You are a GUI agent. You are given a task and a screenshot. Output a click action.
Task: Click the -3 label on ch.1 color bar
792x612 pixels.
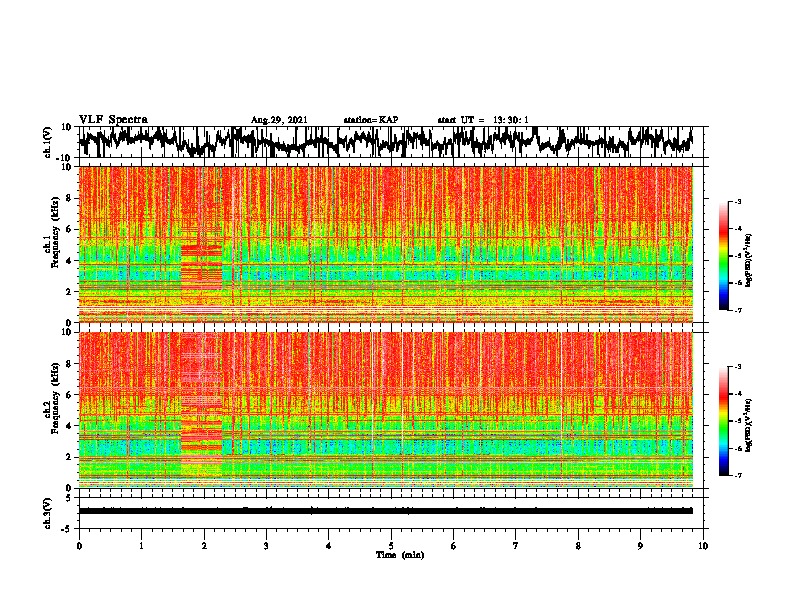[x=738, y=201]
